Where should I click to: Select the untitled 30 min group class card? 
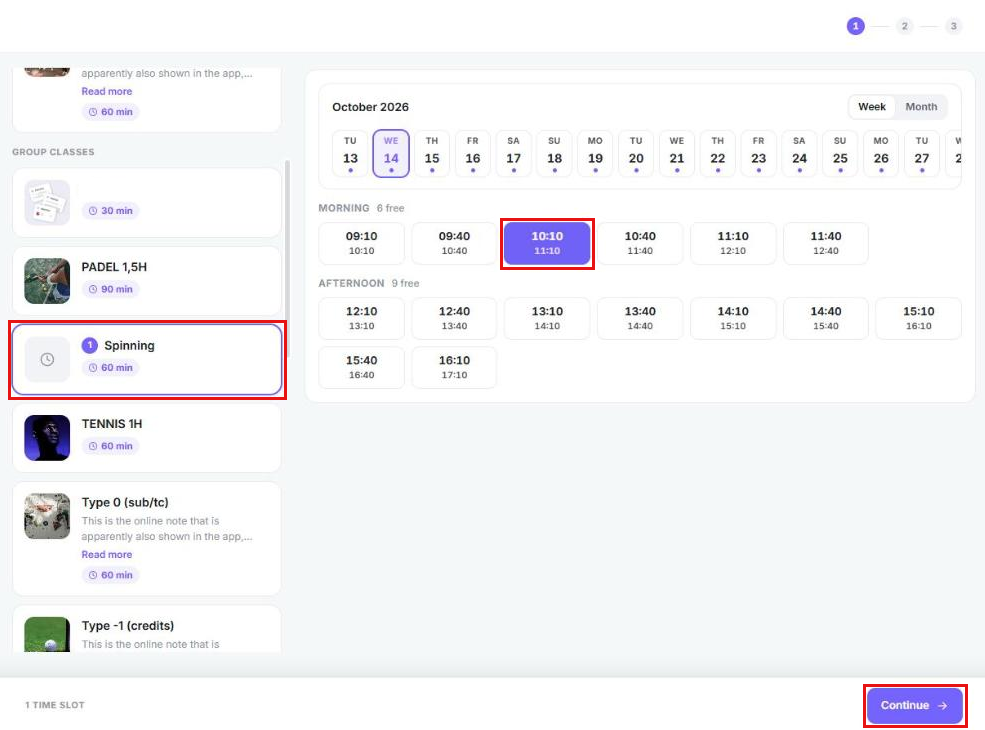tap(146, 202)
